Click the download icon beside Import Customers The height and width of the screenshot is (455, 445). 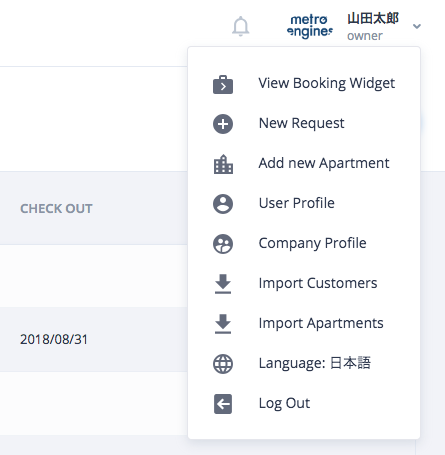click(223, 284)
